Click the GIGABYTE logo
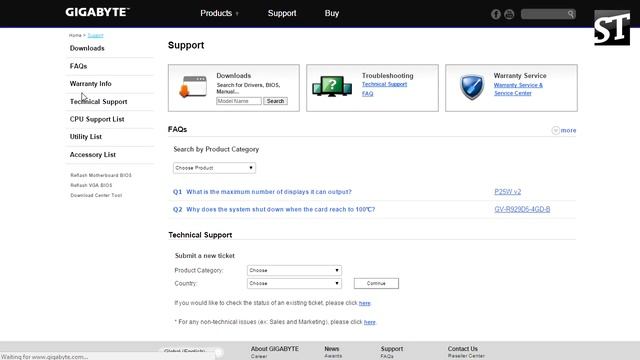 [x=97, y=12]
